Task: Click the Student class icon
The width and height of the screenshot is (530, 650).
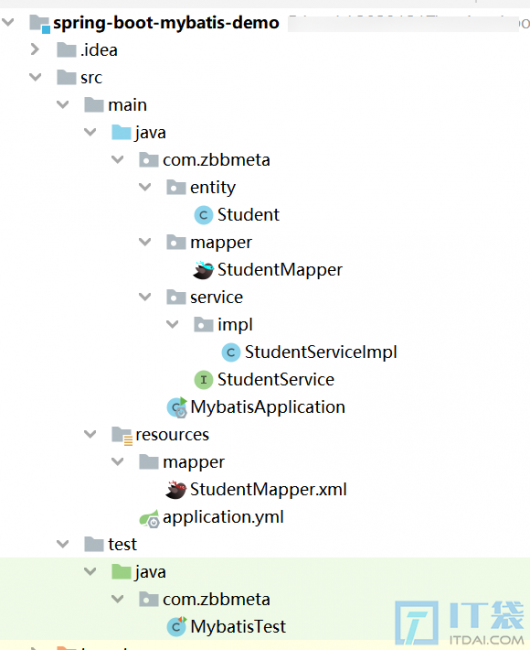Action: 203,215
